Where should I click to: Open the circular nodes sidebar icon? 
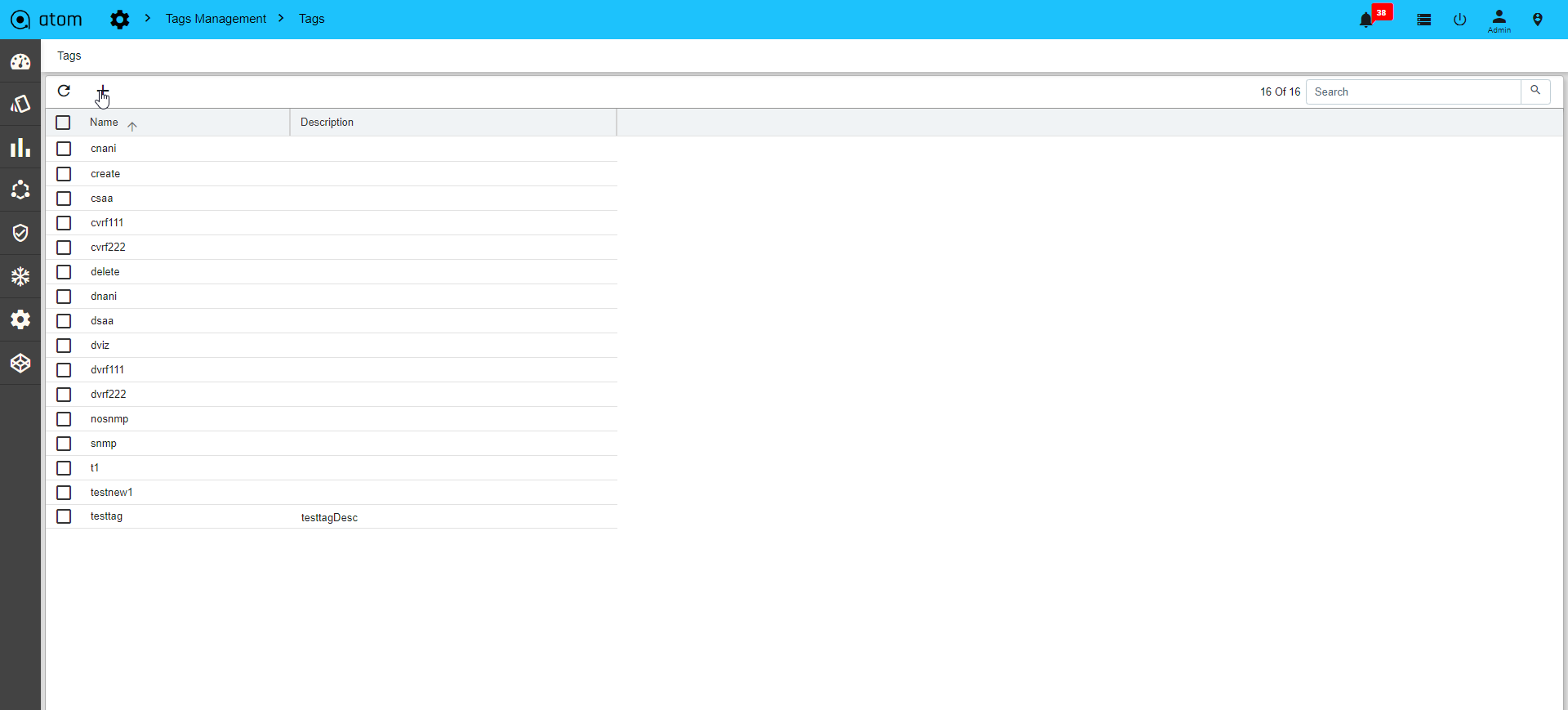coord(20,190)
